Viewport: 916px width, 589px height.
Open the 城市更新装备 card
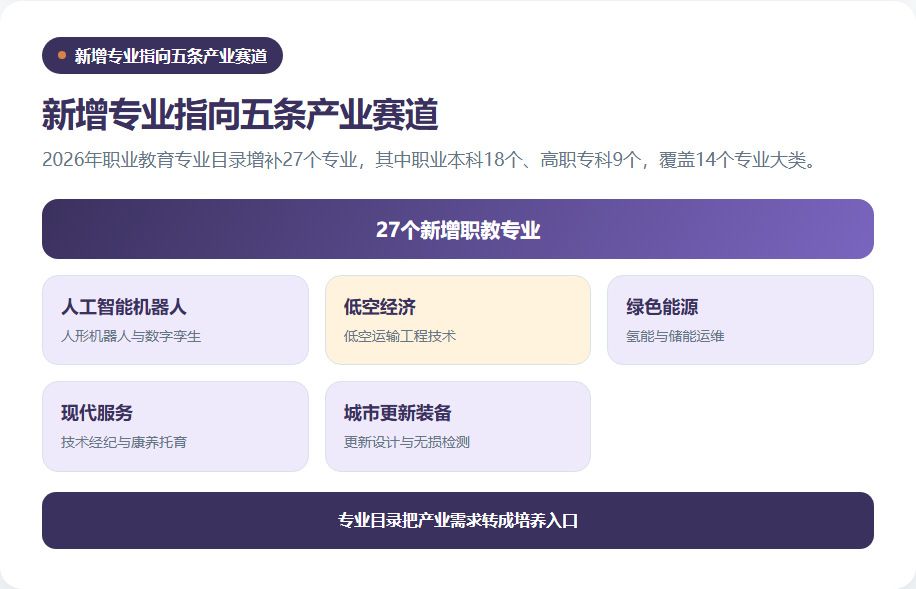(x=458, y=427)
